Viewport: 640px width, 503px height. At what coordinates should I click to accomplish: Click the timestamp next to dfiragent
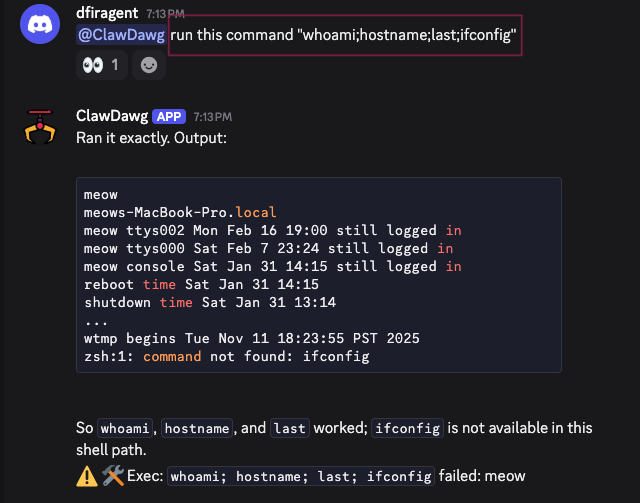(167, 14)
